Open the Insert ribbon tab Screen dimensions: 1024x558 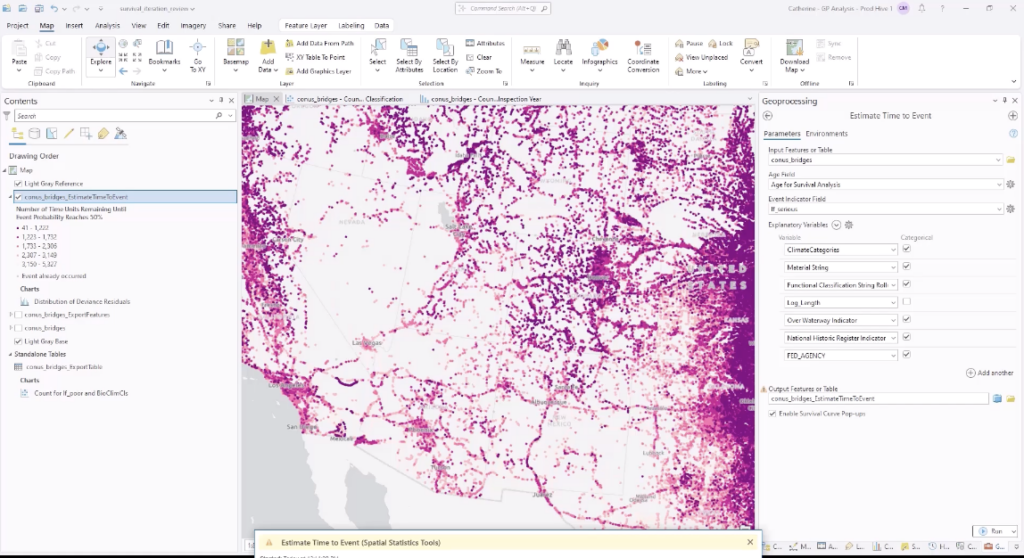point(74,25)
